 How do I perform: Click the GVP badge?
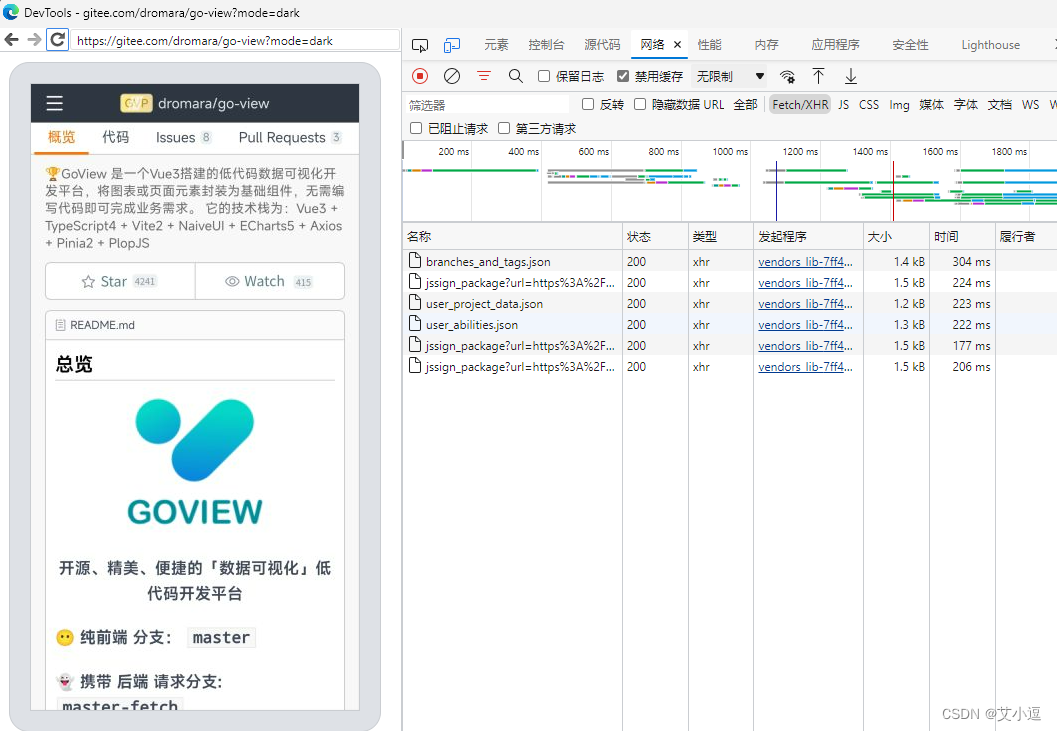[136, 103]
